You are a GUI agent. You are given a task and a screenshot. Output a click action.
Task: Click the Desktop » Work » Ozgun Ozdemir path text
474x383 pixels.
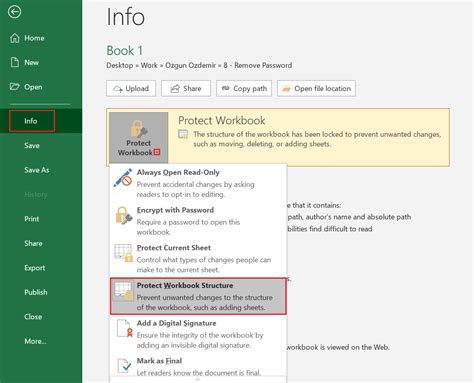click(199, 65)
